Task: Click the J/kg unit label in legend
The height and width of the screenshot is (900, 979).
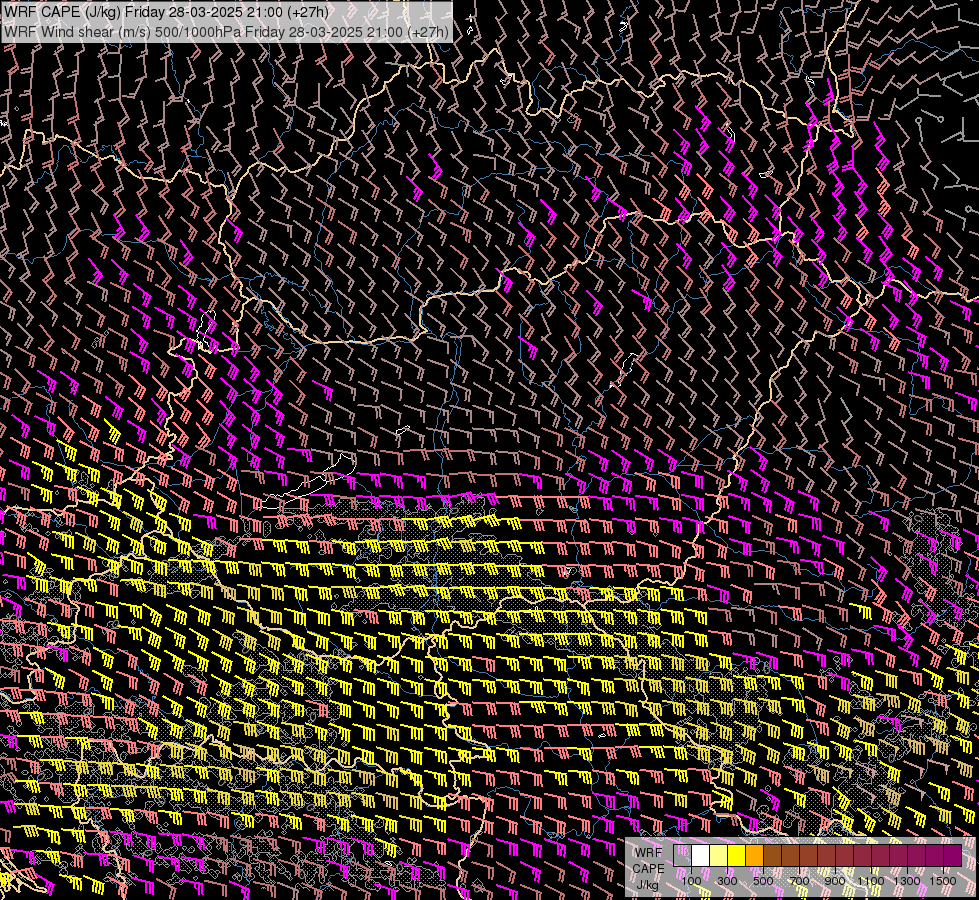Action: 647,885
